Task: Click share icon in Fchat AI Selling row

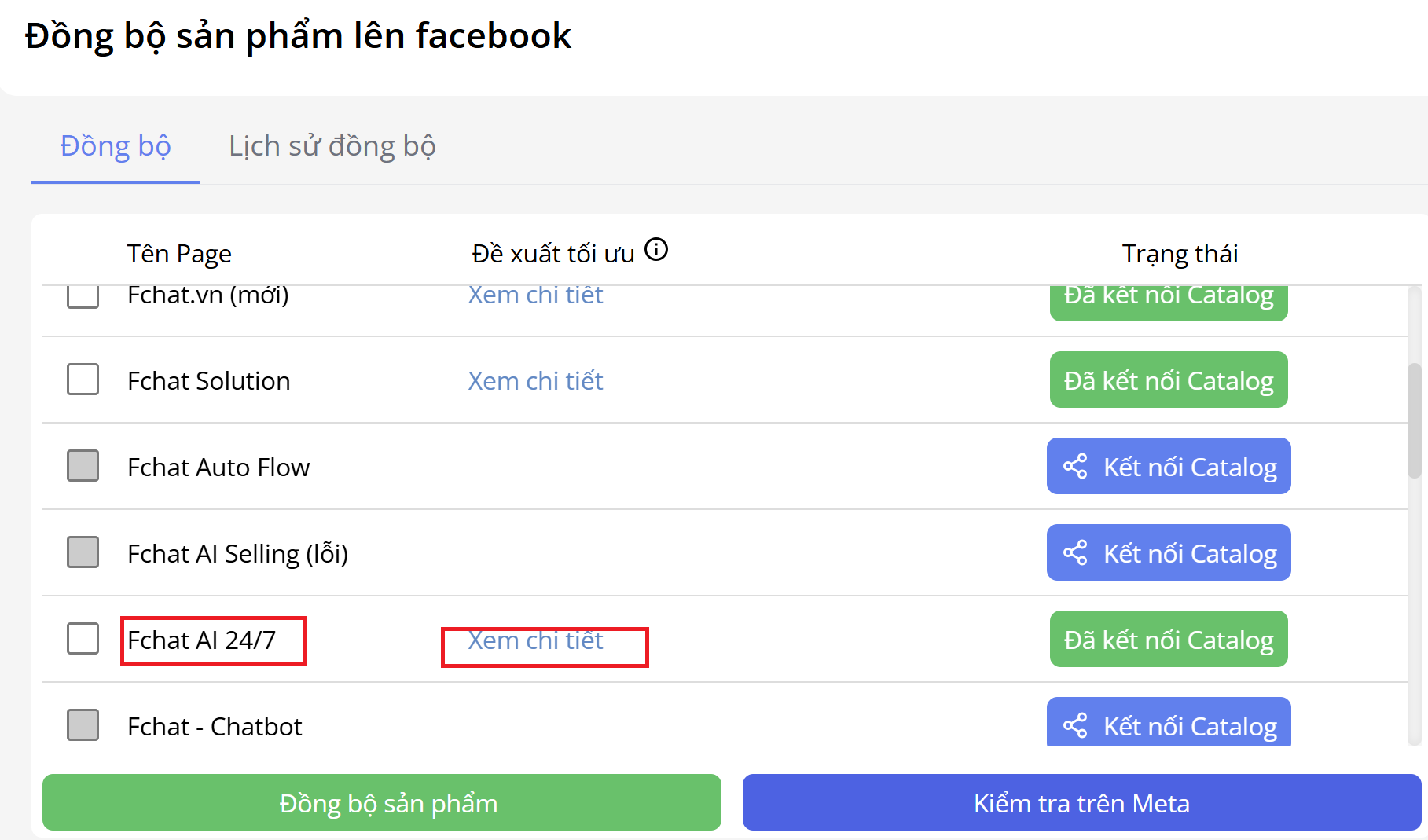Action: click(1075, 553)
